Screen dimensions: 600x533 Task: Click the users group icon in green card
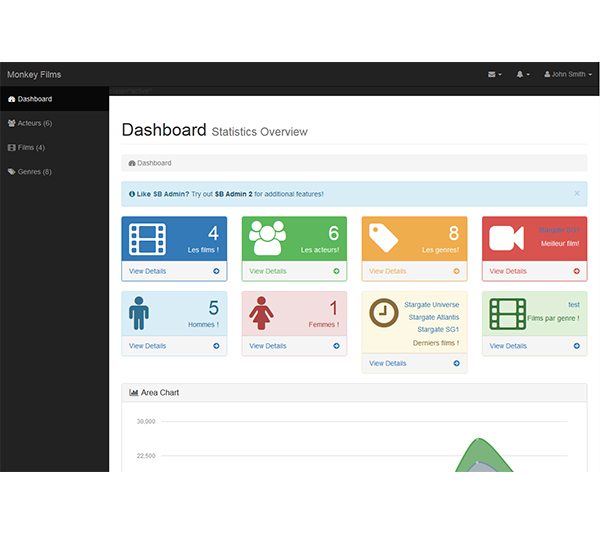click(x=267, y=238)
